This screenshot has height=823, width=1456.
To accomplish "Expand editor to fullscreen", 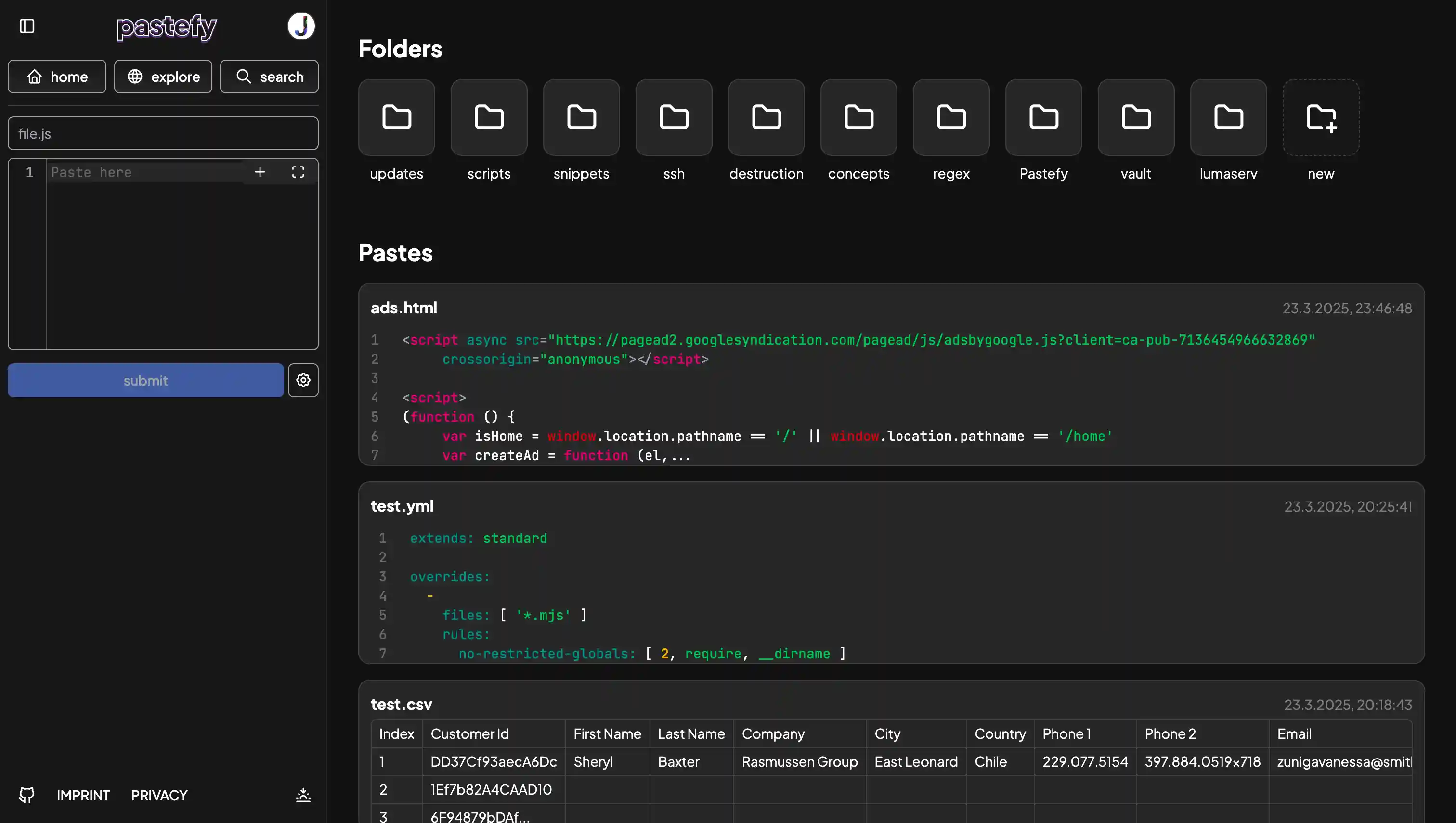I will 298,172.
